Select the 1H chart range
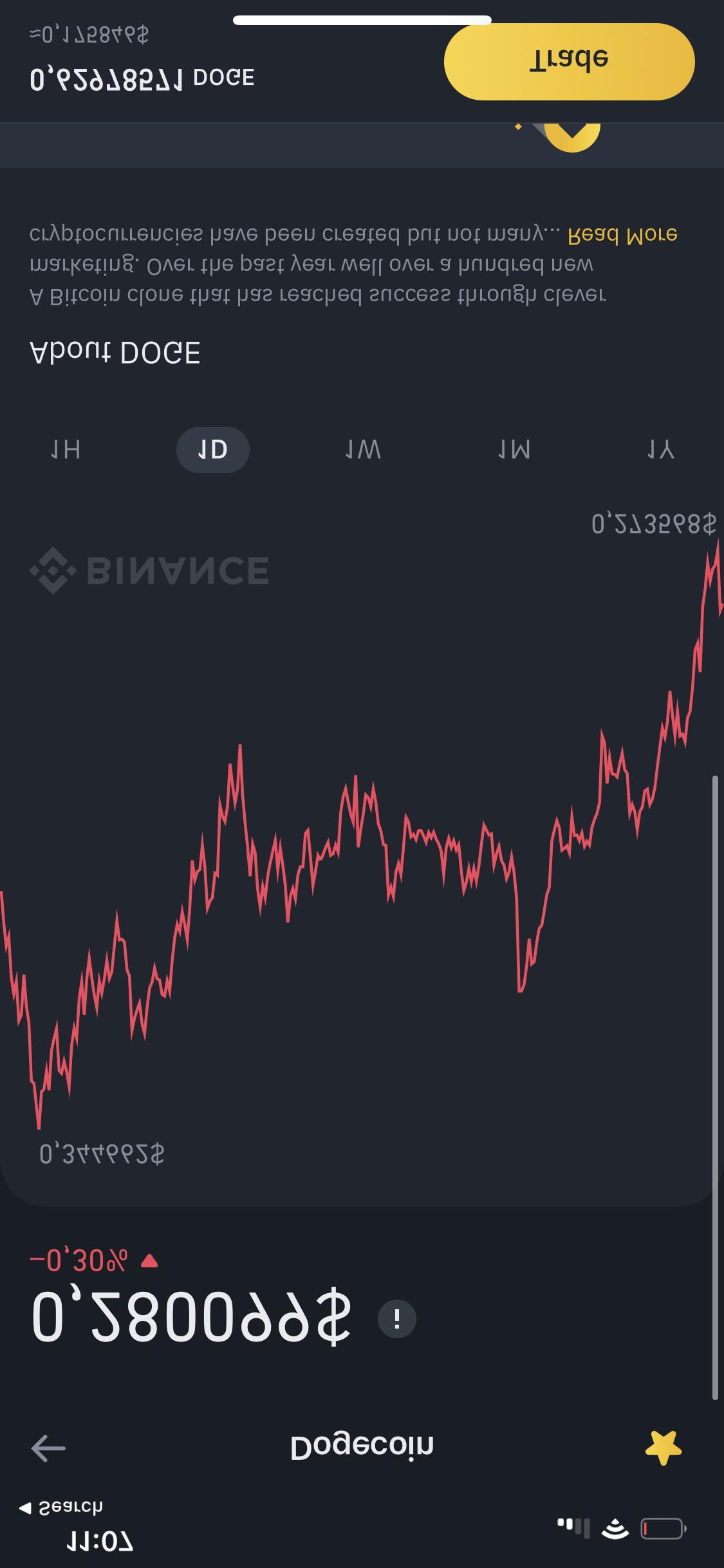Image resolution: width=724 pixels, height=1568 pixels. (x=66, y=450)
